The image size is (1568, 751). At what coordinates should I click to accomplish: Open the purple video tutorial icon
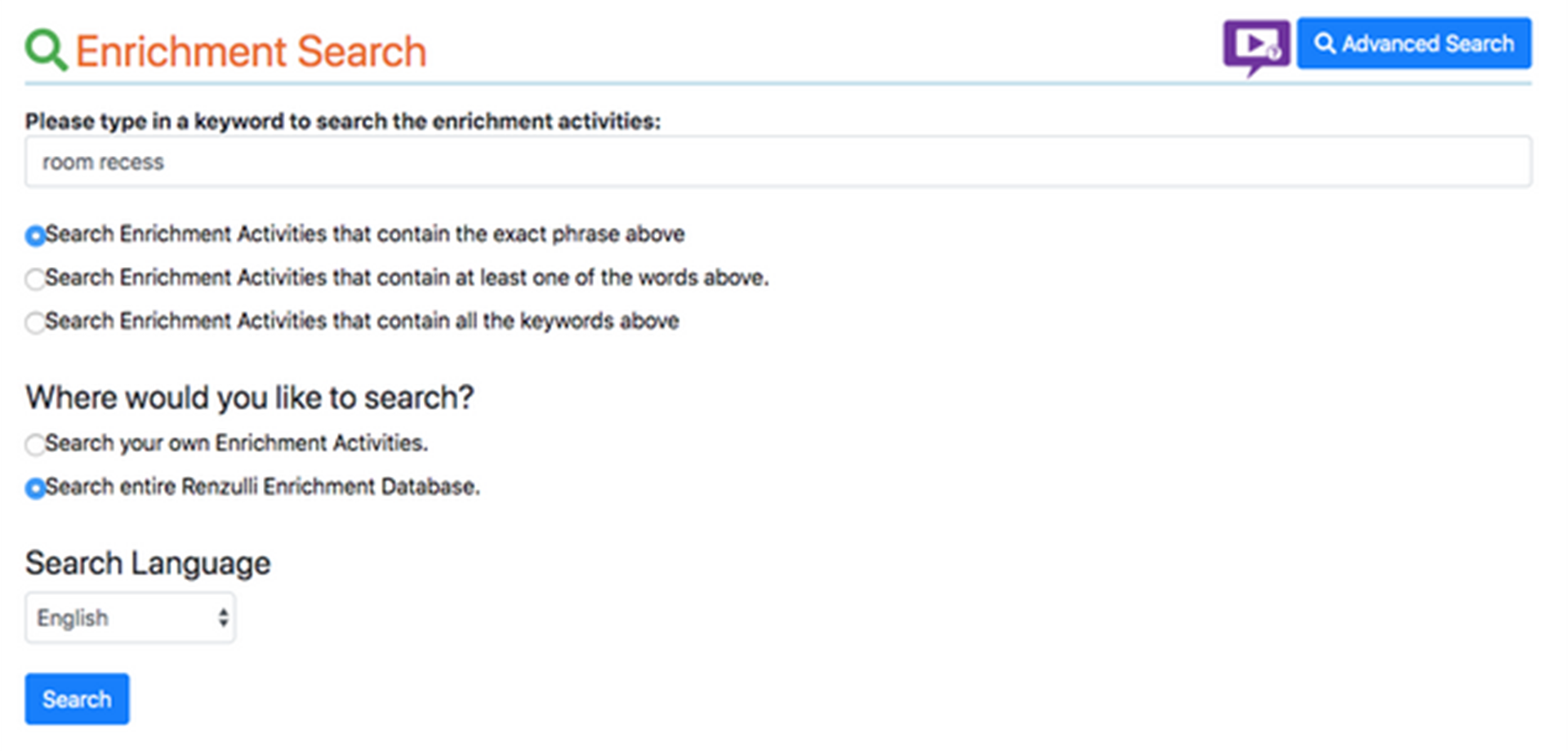point(1255,46)
